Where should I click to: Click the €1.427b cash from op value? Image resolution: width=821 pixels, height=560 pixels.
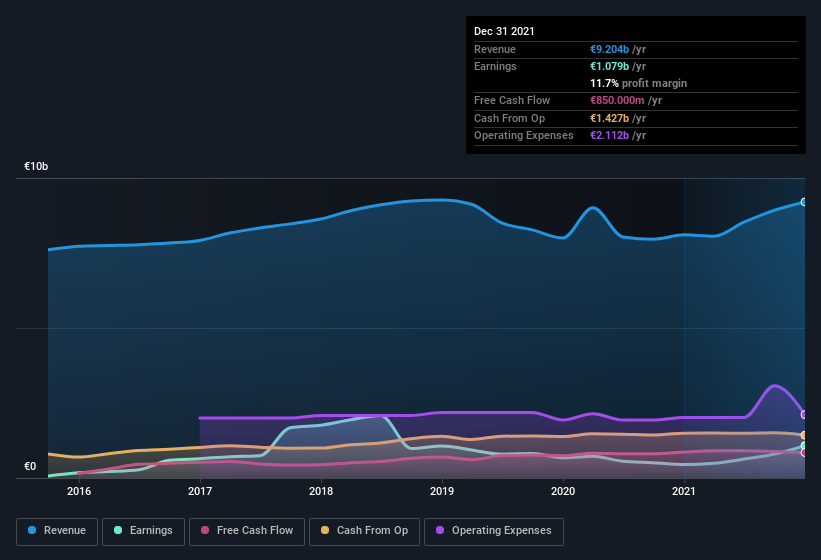click(609, 118)
